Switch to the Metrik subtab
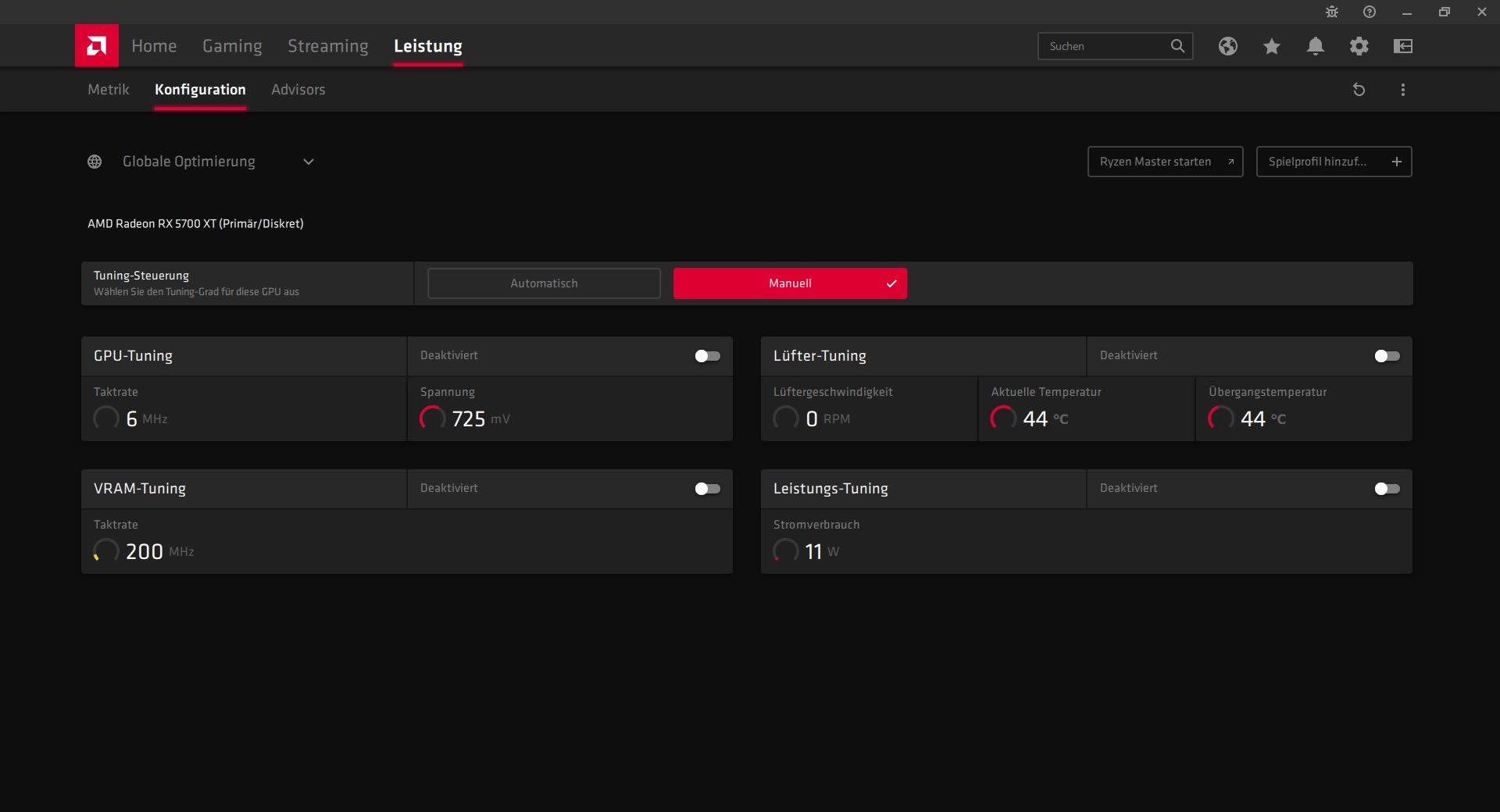The height and width of the screenshot is (812, 1500). (x=109, y=90)
